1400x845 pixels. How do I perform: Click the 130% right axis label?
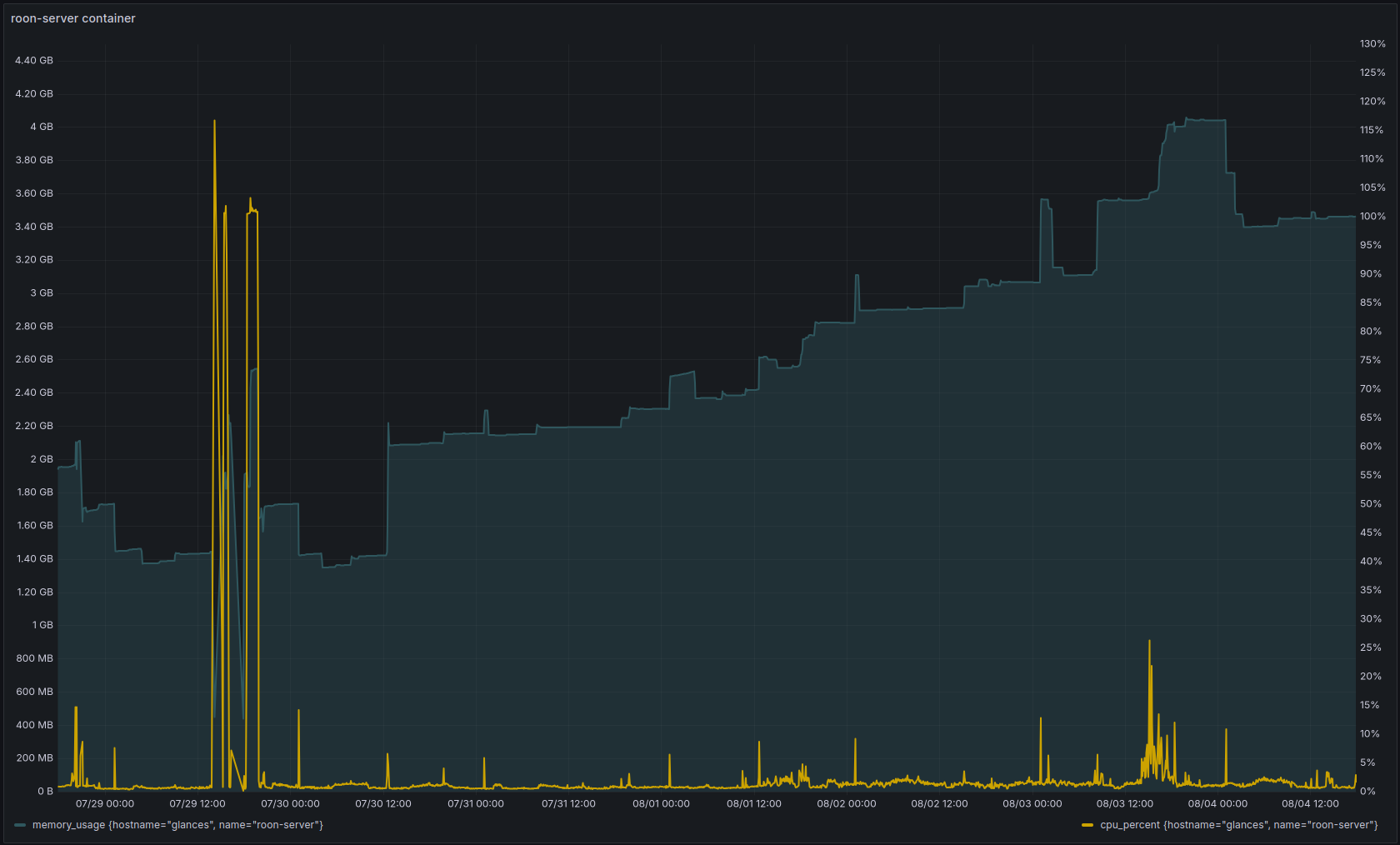click(x=1372, y=44)
